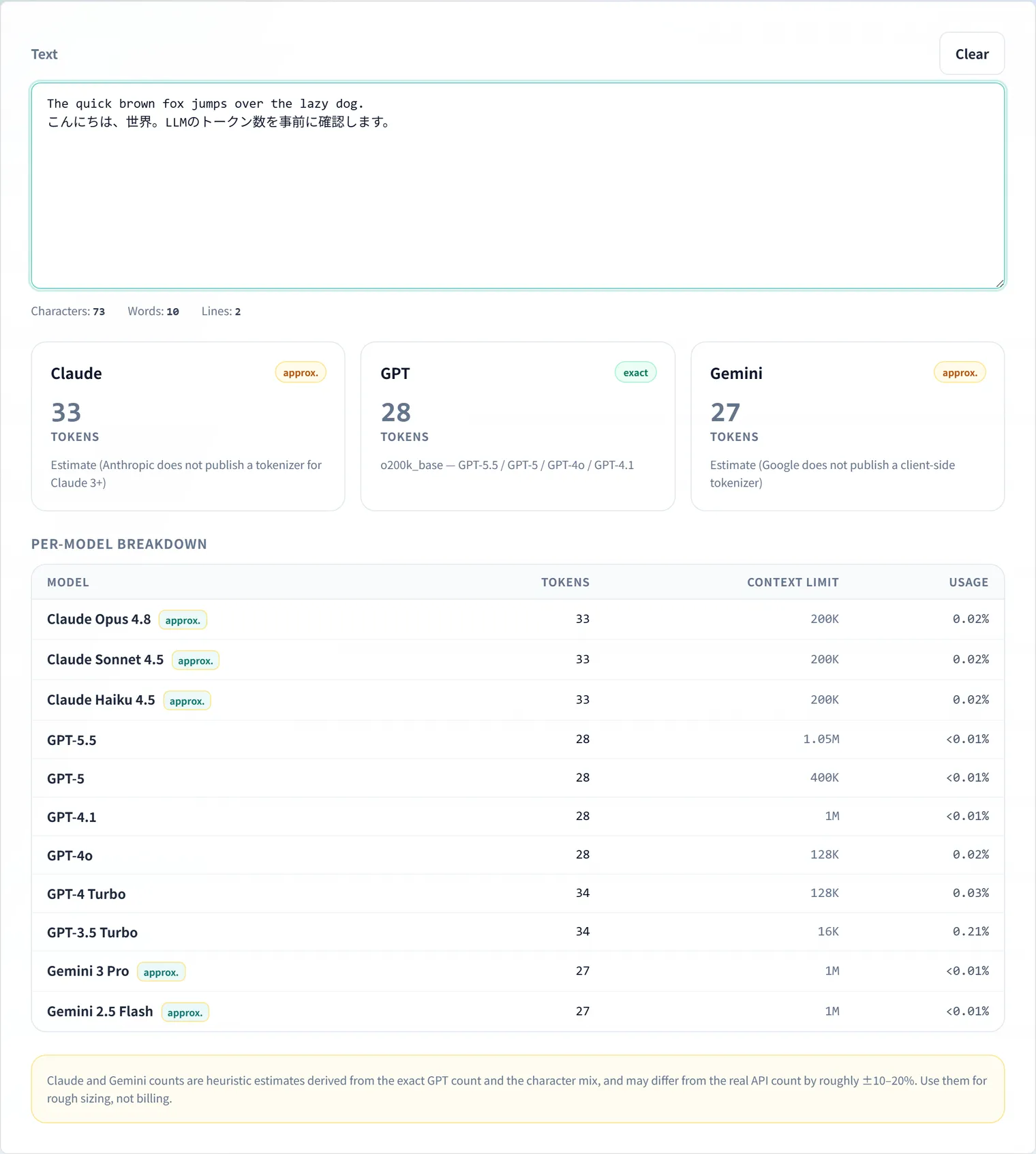Grab the textarea resize handle
Image resolution: width=1036 pixels, height=1154 pixels.
(999, 283)
